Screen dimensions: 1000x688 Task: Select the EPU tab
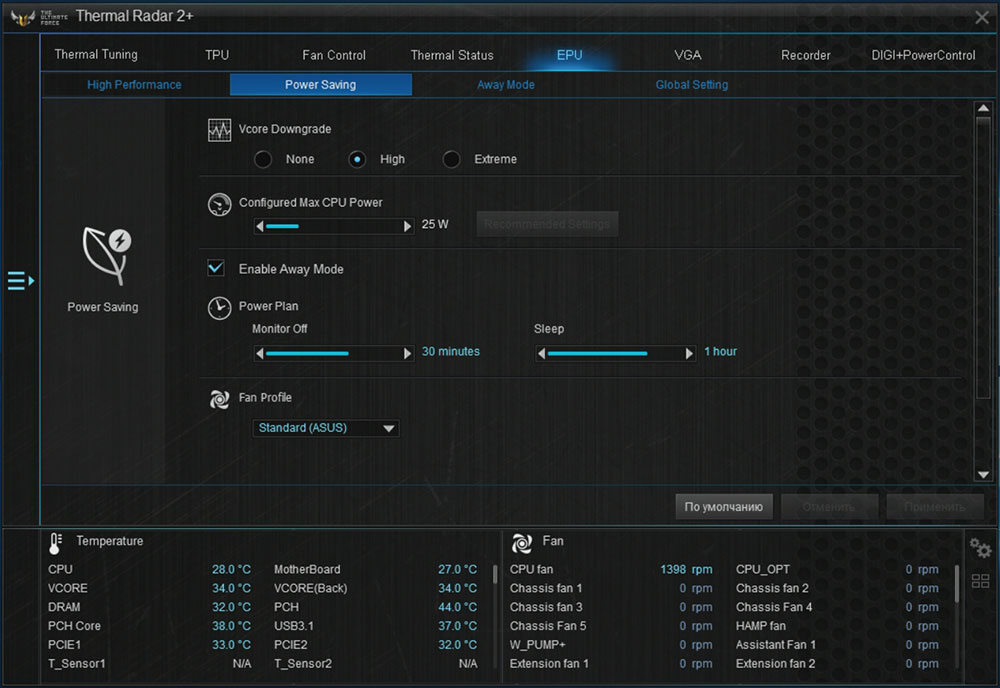click(570, 55)
